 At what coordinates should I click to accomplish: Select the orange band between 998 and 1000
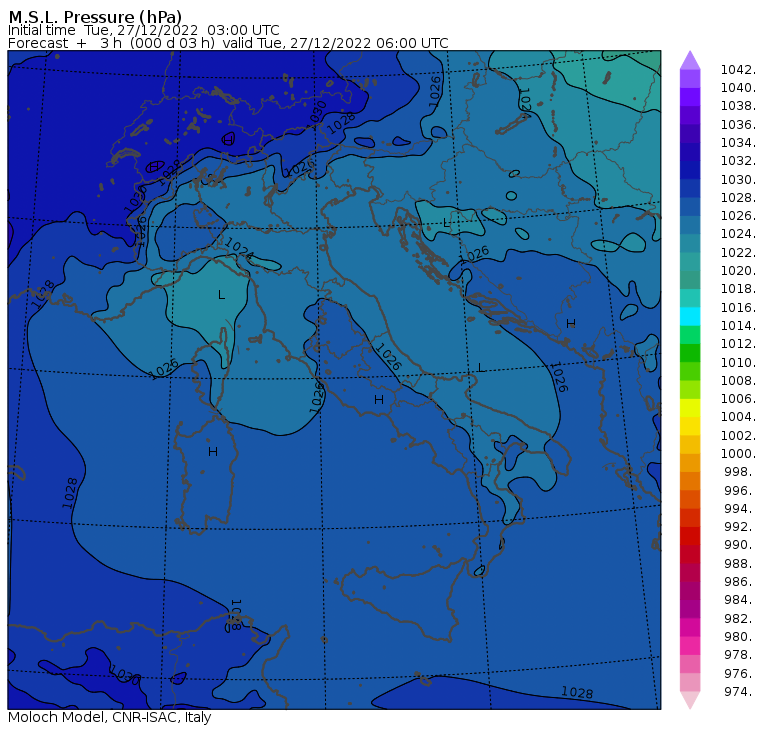click(x=690, y=462)
